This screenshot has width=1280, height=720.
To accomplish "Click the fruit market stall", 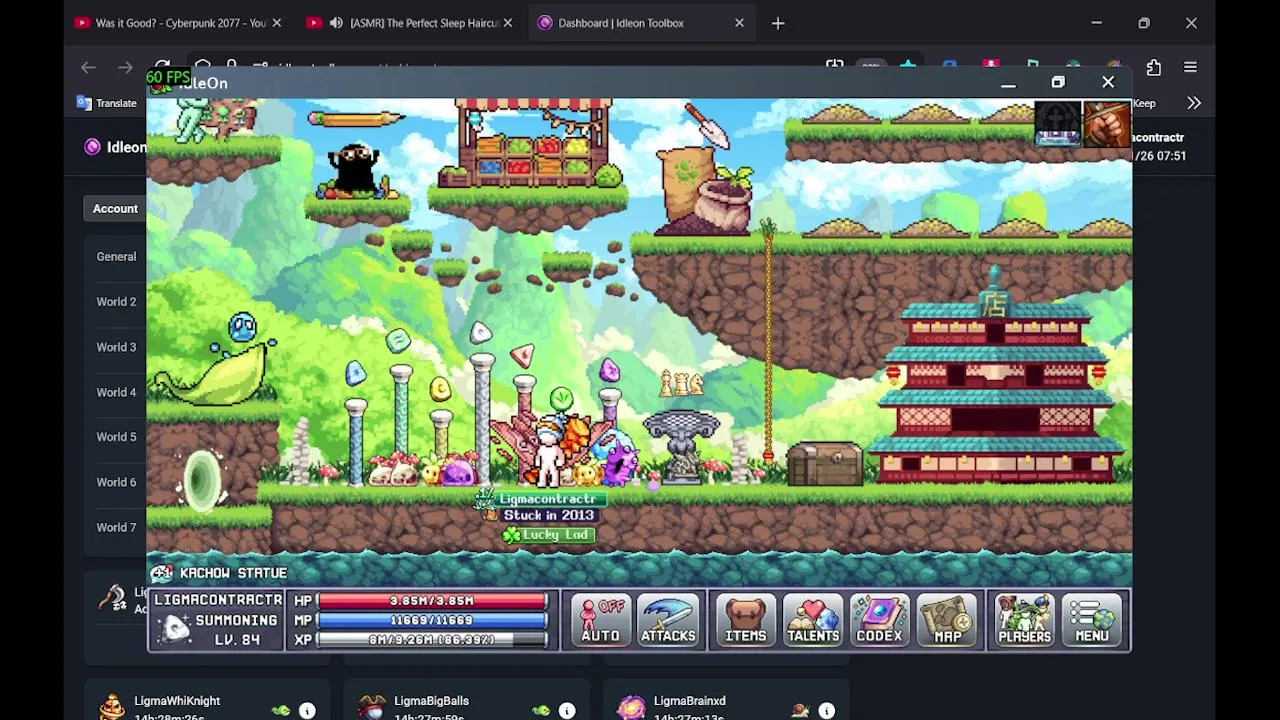I will tap(532, 142).
